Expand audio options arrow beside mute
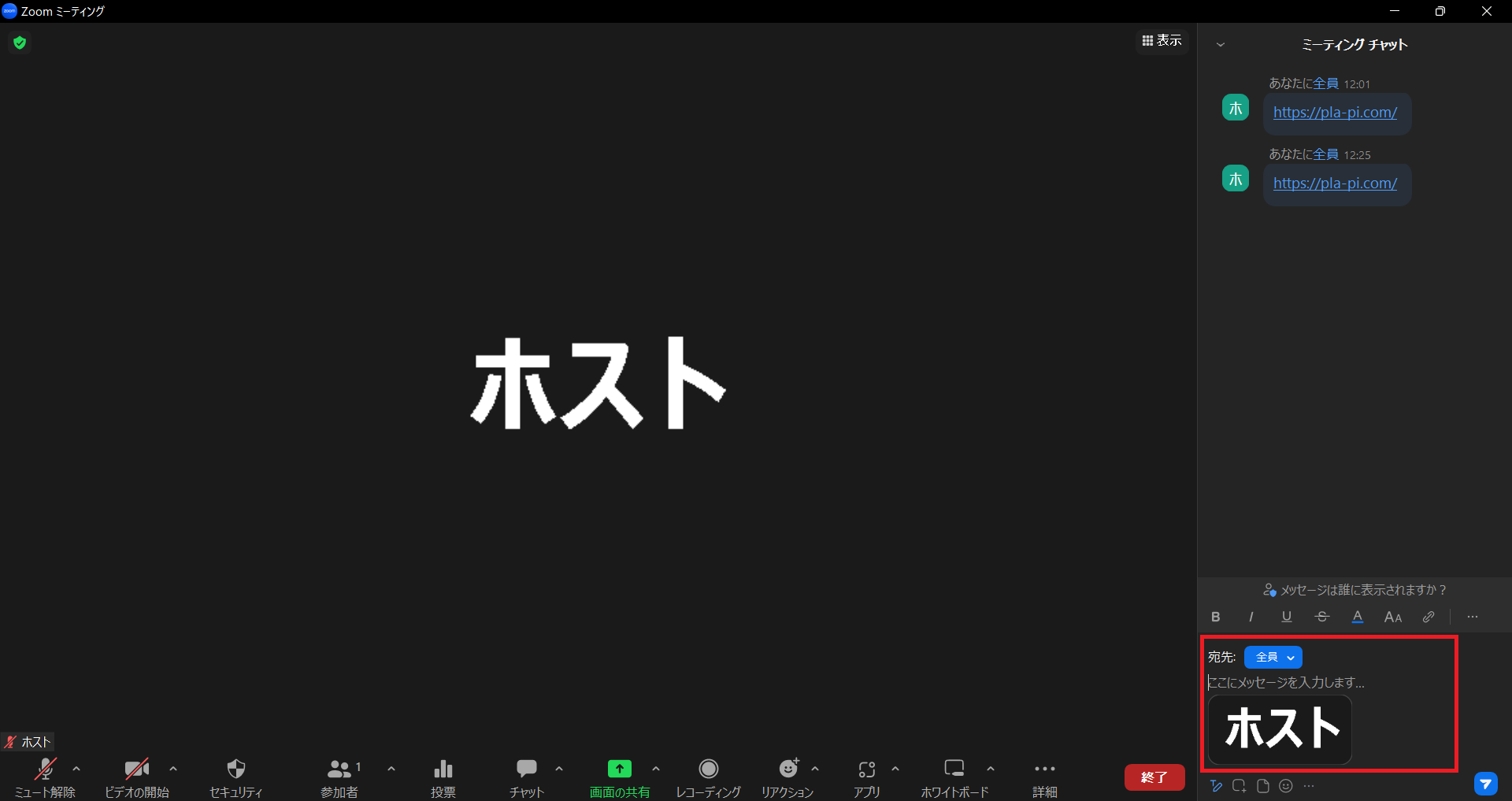Viewport: 1512px width, 801px height. [76, 769]
